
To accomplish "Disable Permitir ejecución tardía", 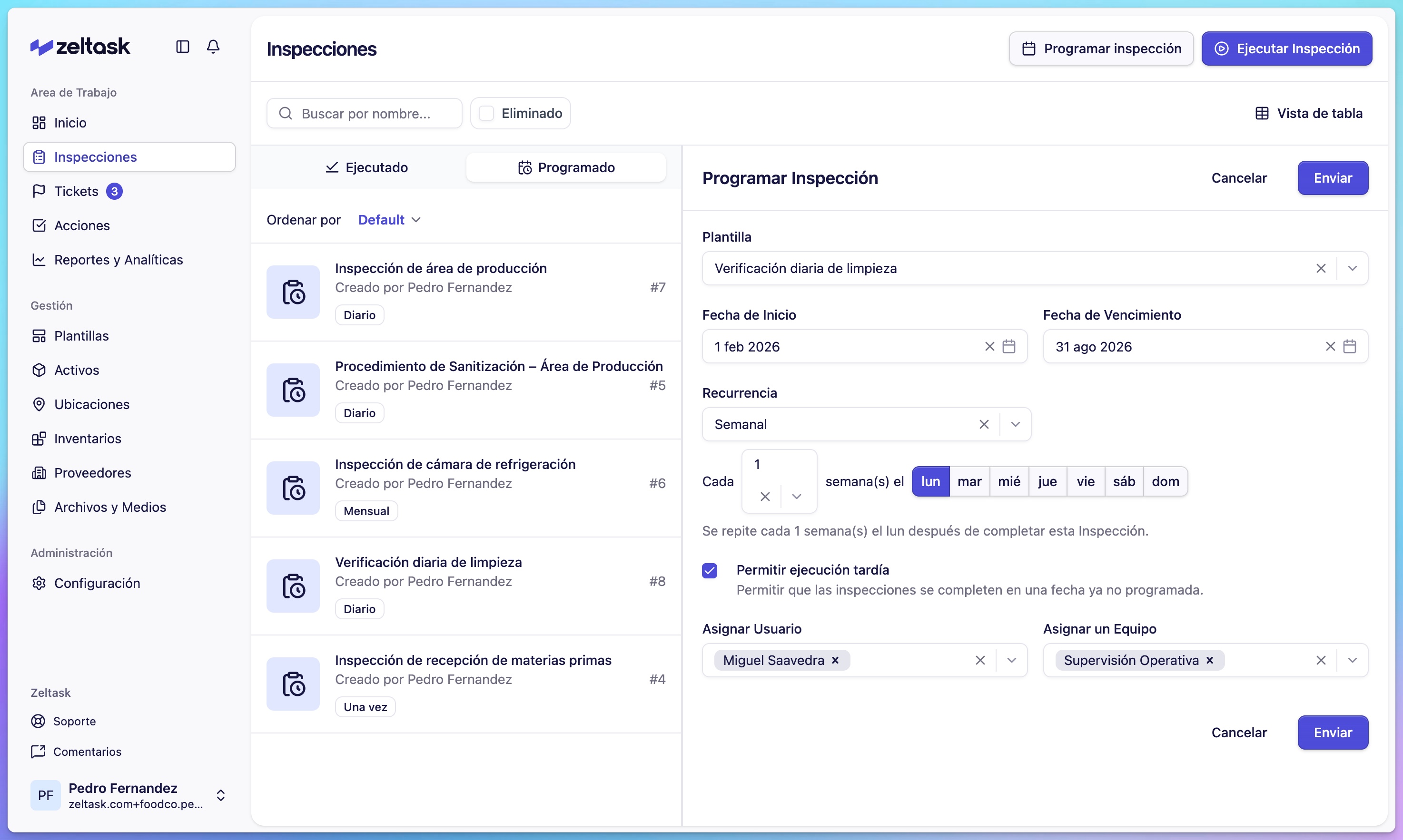I will coord(710,570).
